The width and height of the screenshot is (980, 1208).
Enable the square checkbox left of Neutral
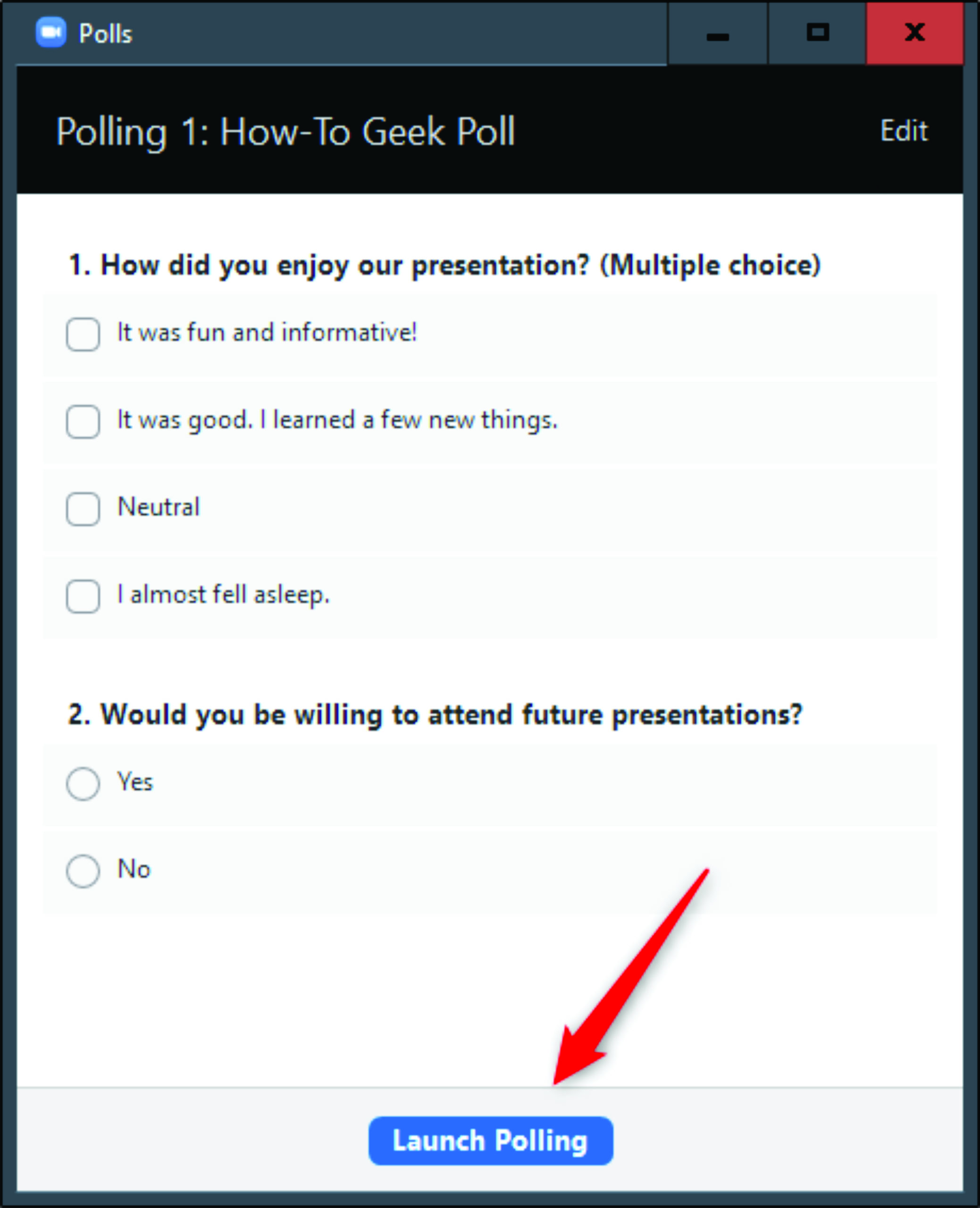(83, 509)
